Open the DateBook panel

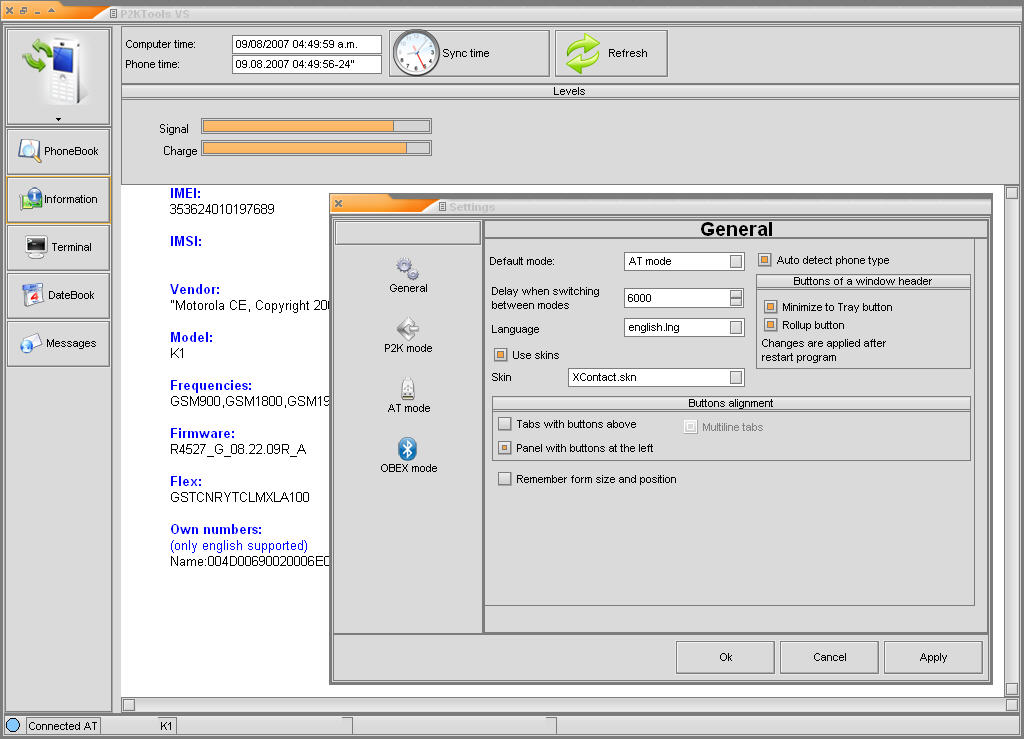58,295
